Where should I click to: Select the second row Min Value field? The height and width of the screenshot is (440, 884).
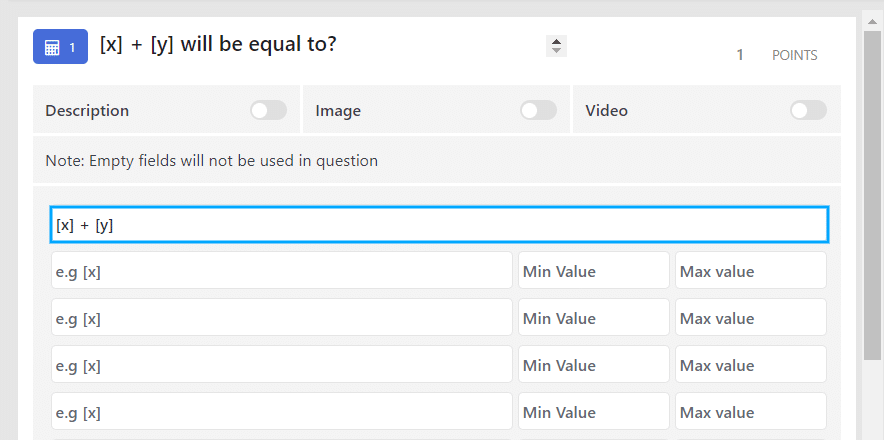click(x=594, y=317)
